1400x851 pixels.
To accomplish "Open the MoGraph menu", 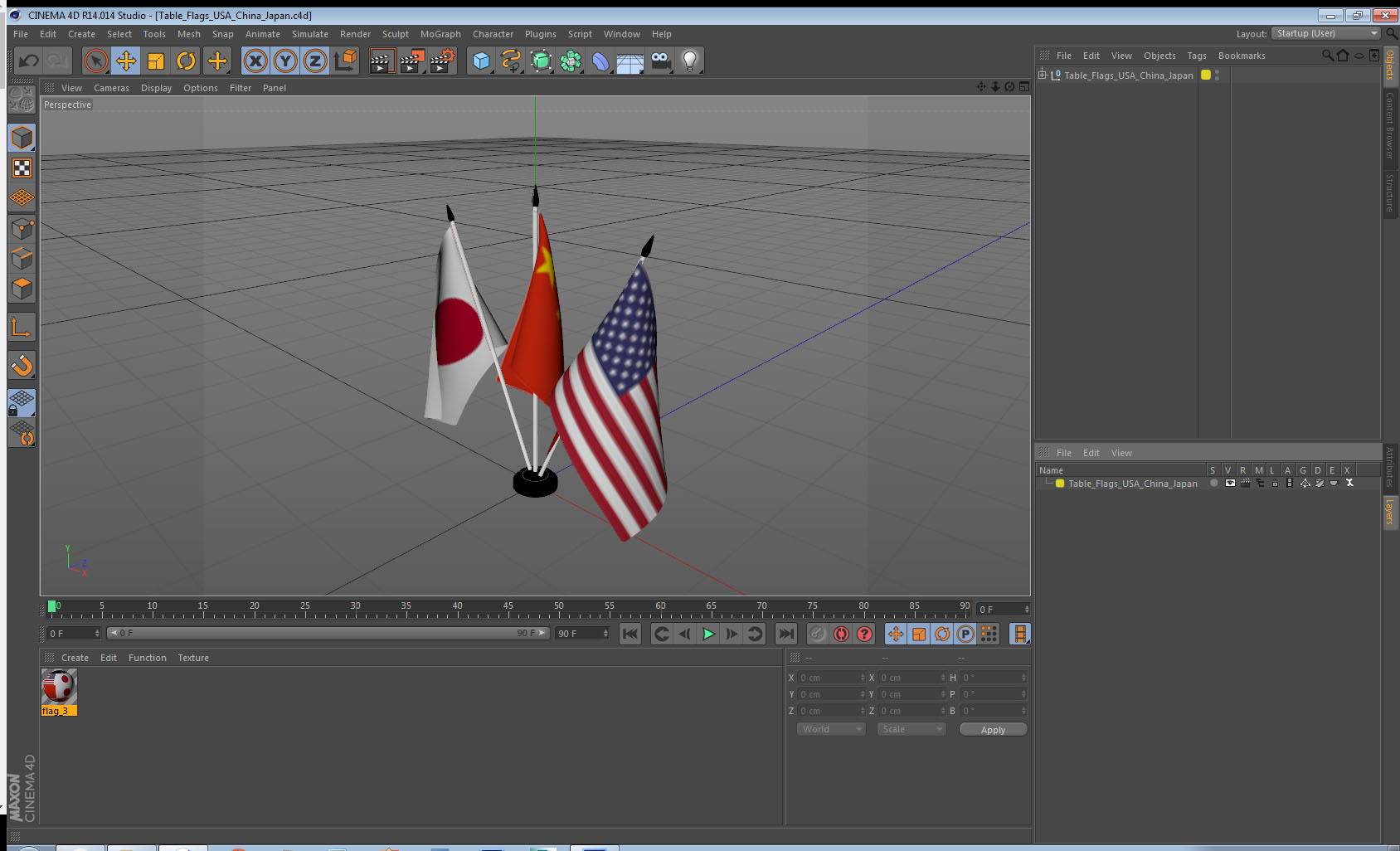I will 440,34.
